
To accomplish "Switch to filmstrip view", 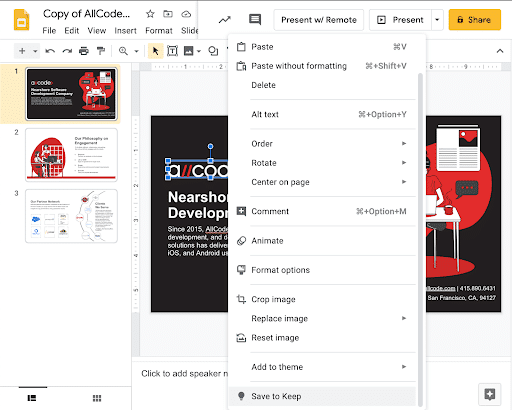I will (x=32, y=398).
